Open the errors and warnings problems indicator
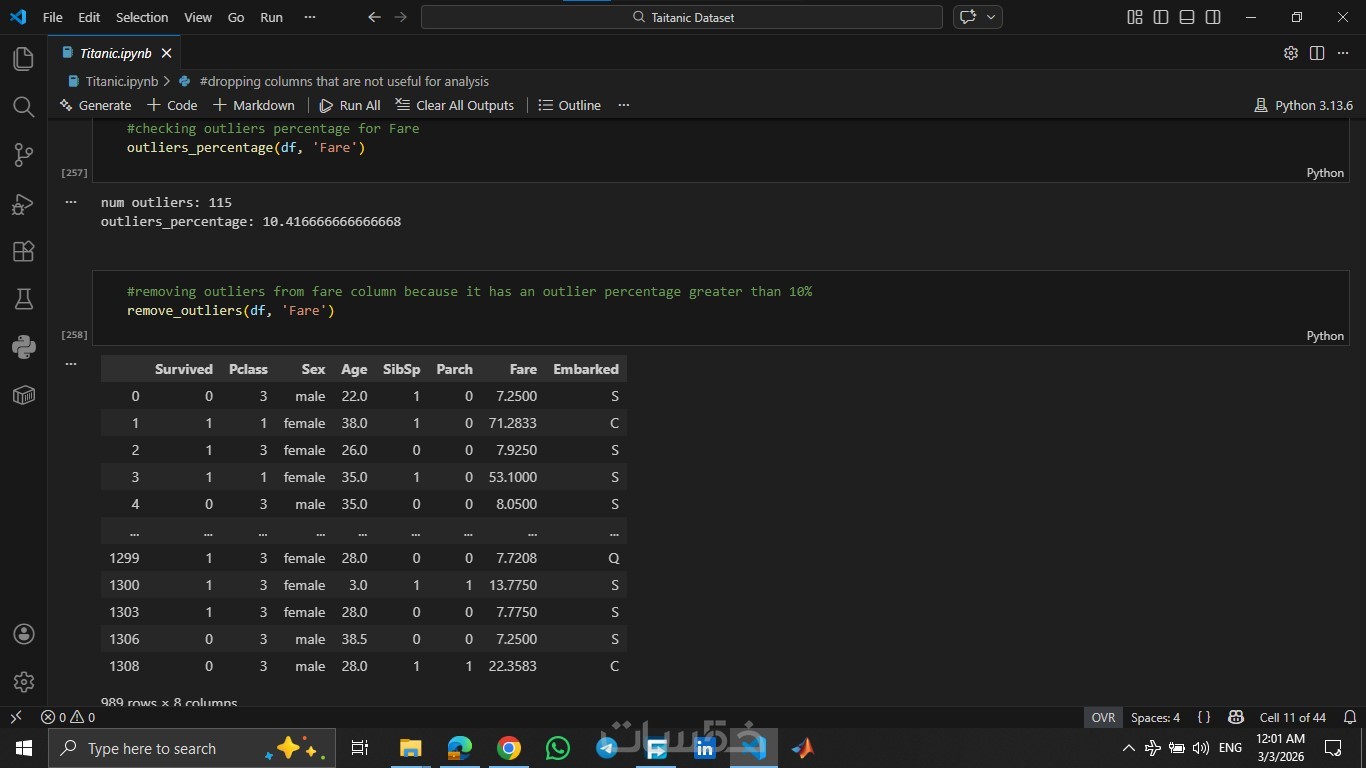Viewport: 1366px width, 768px height. pos(68,717)
